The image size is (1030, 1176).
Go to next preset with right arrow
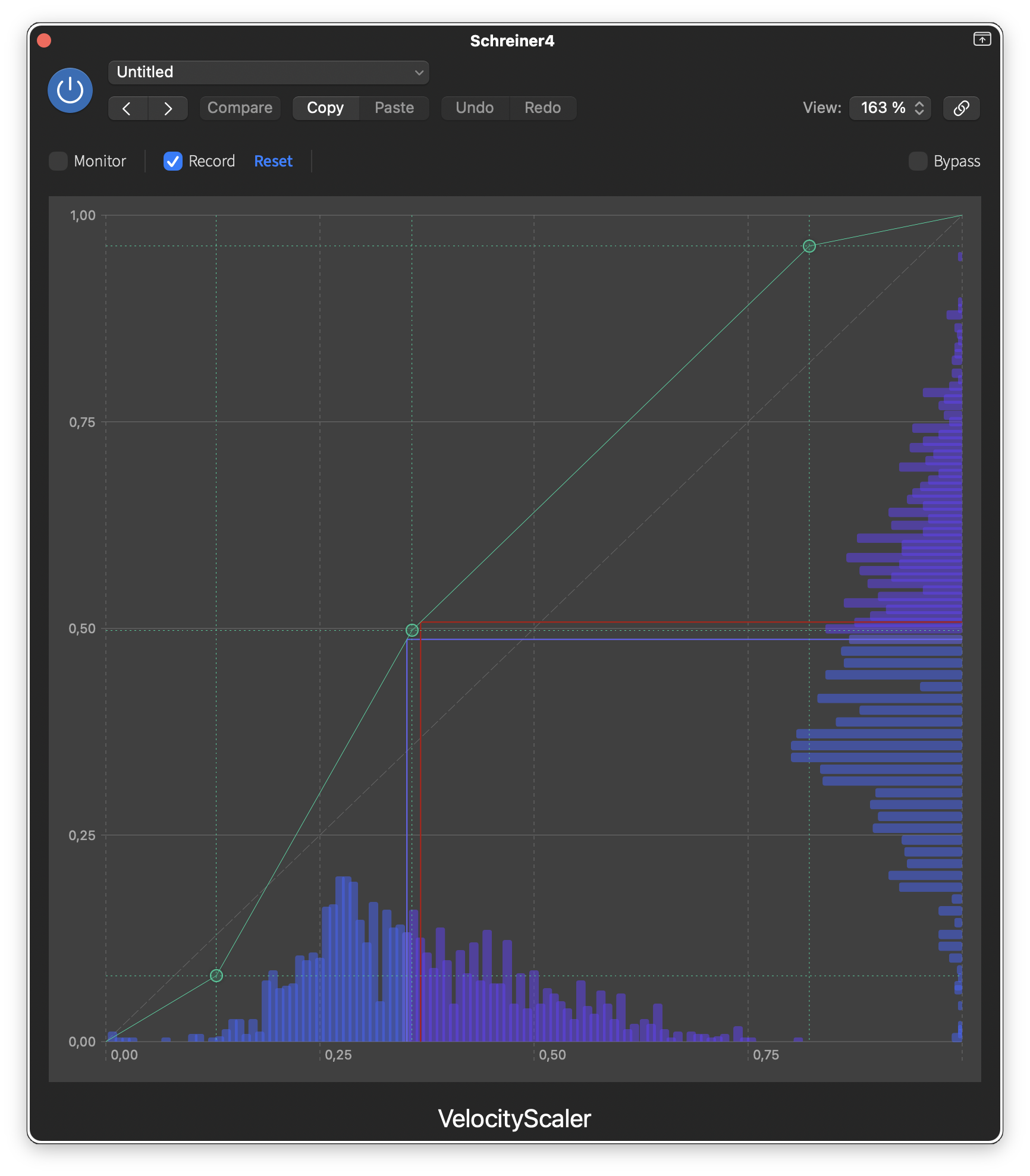coord(168,108)
